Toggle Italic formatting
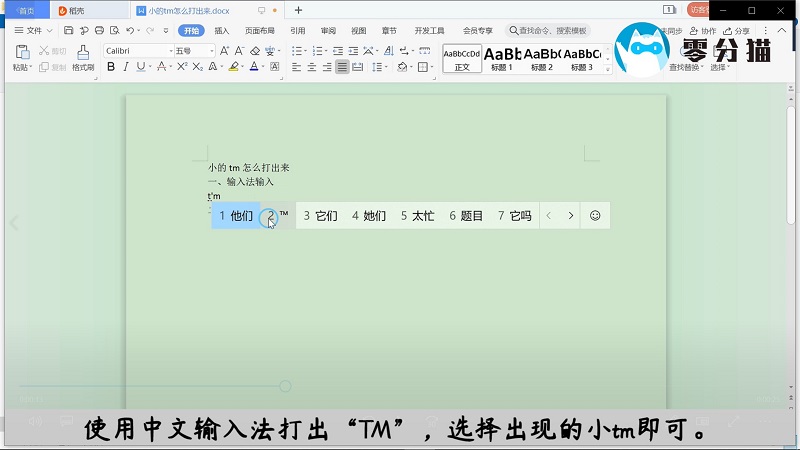The image size is (800, 450). (126, 66)
